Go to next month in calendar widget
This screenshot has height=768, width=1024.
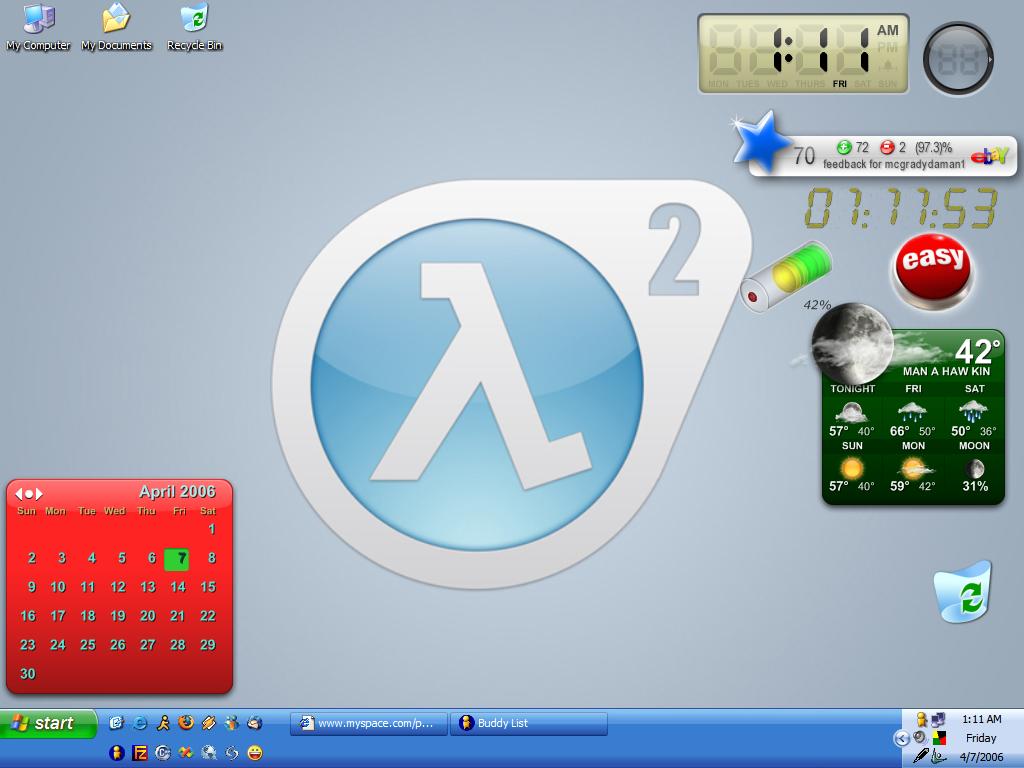click(x=39, y=494)
